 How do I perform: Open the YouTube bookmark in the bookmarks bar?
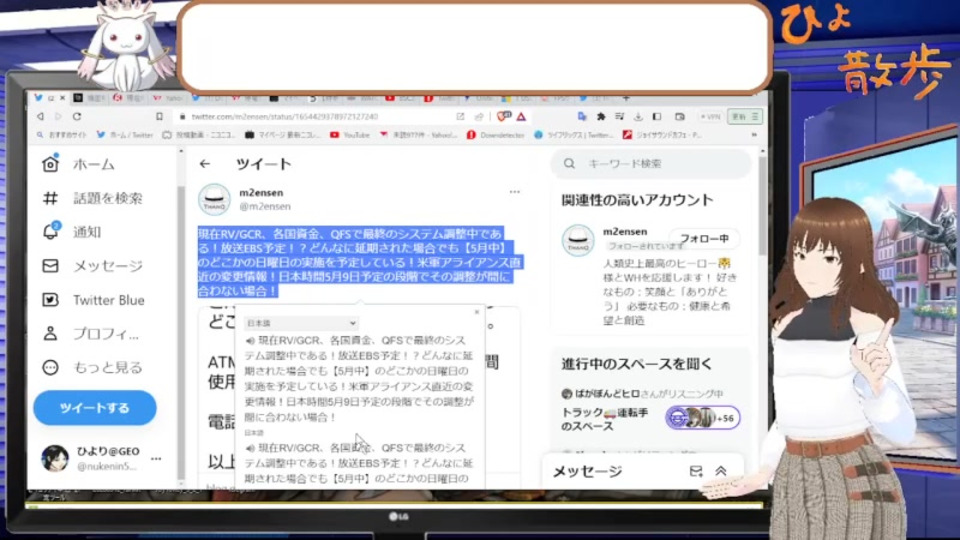pos(350,135)
